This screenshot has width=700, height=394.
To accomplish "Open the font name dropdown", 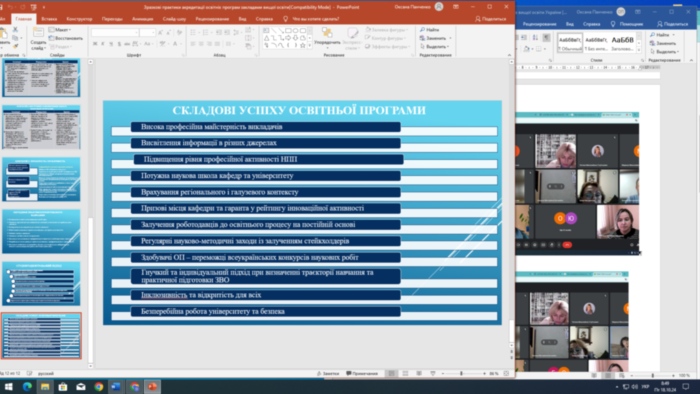I will [136, 33].
